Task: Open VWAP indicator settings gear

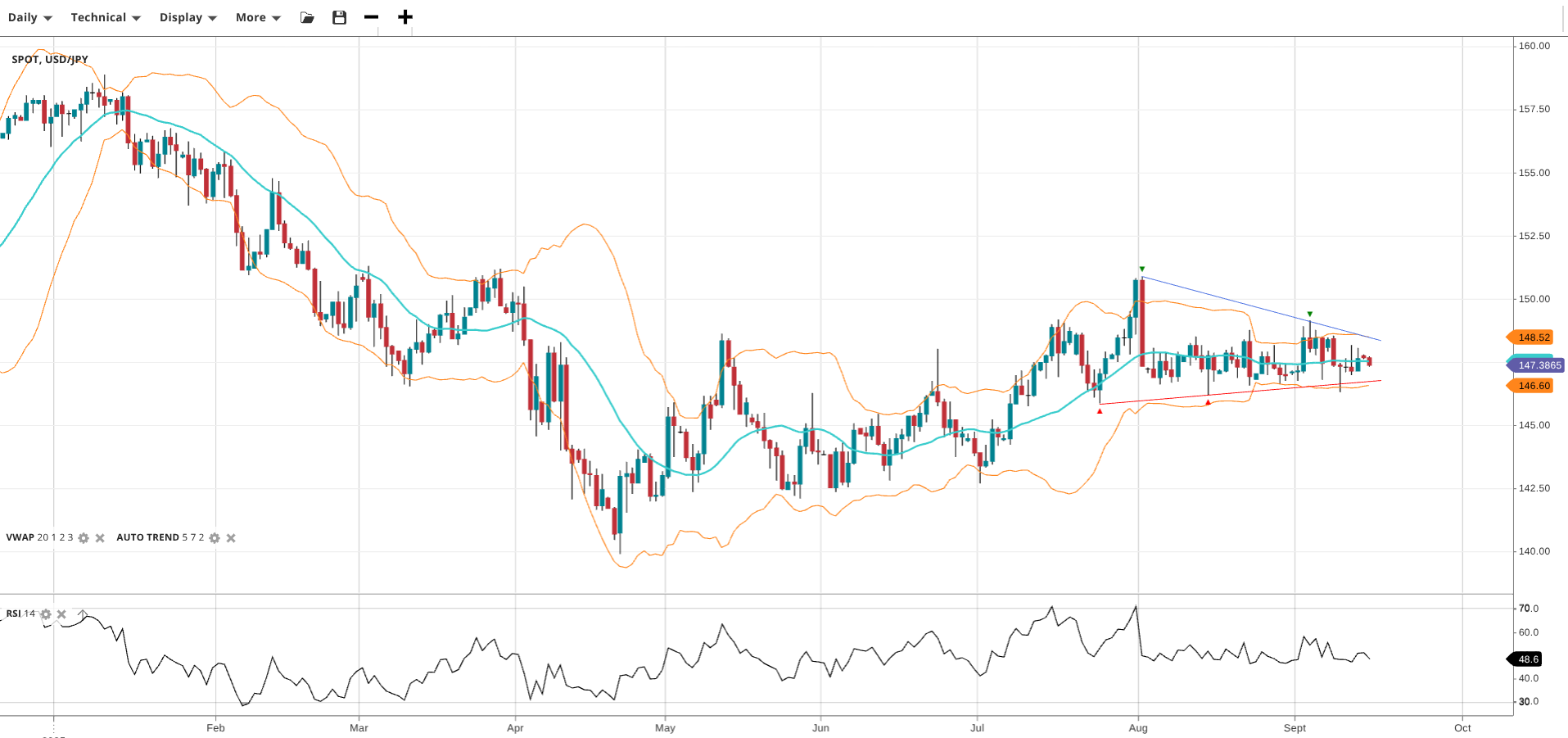Action: (84, 538)
